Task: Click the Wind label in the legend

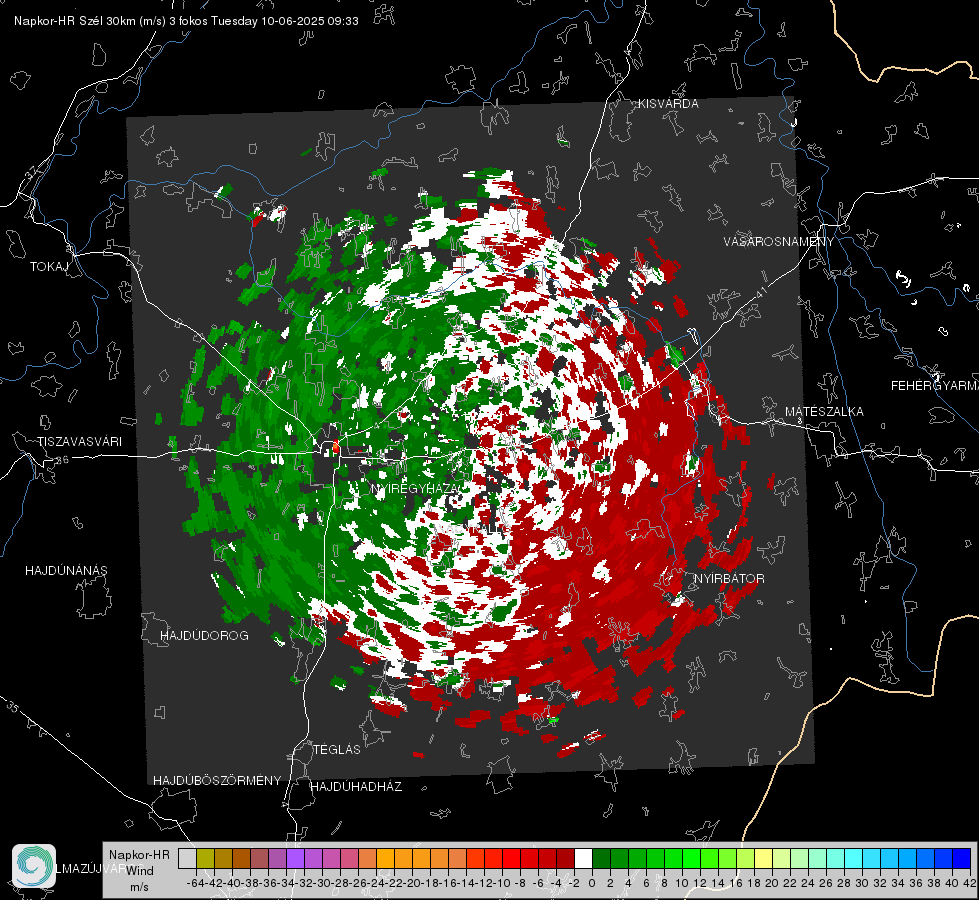Action: pos(140,871)
